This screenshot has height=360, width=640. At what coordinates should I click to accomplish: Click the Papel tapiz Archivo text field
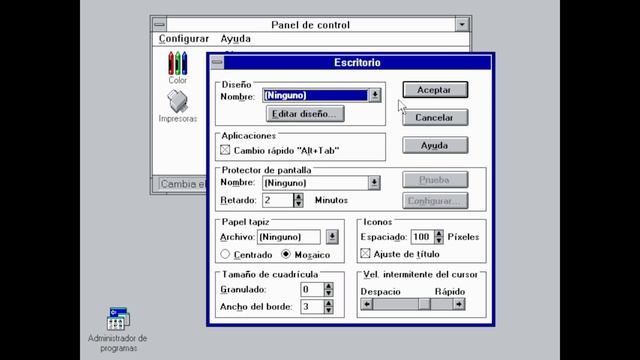(289, 237)
